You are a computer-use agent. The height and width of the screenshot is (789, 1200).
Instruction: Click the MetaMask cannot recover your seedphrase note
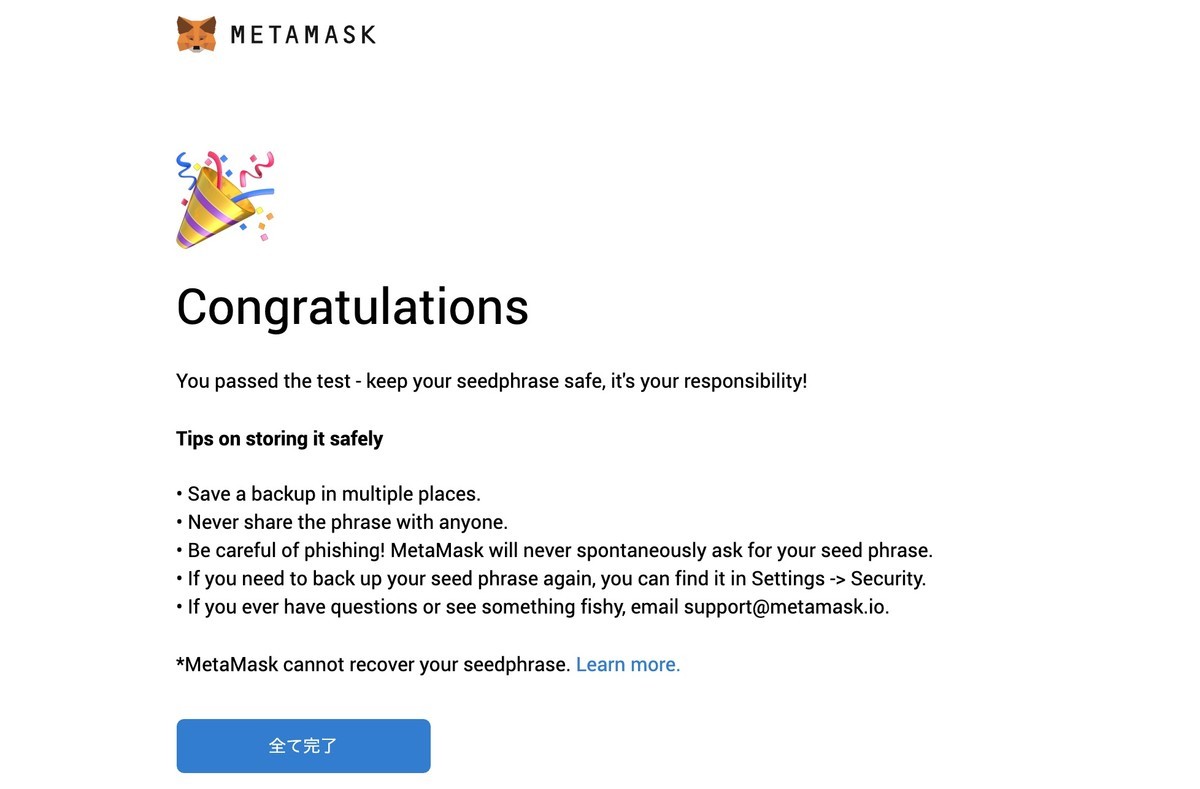click(373, 664)
